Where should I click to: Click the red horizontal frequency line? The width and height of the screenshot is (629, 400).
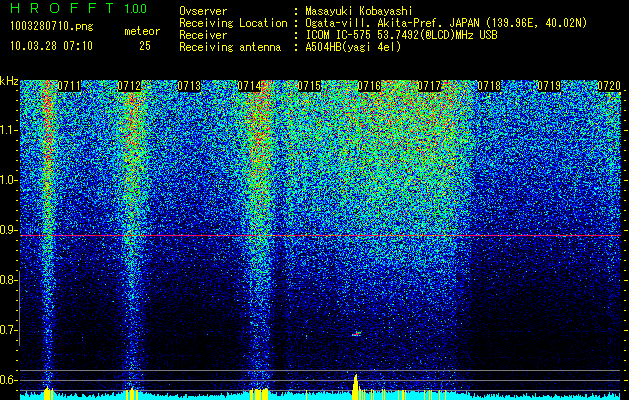[x=320, y=236]
